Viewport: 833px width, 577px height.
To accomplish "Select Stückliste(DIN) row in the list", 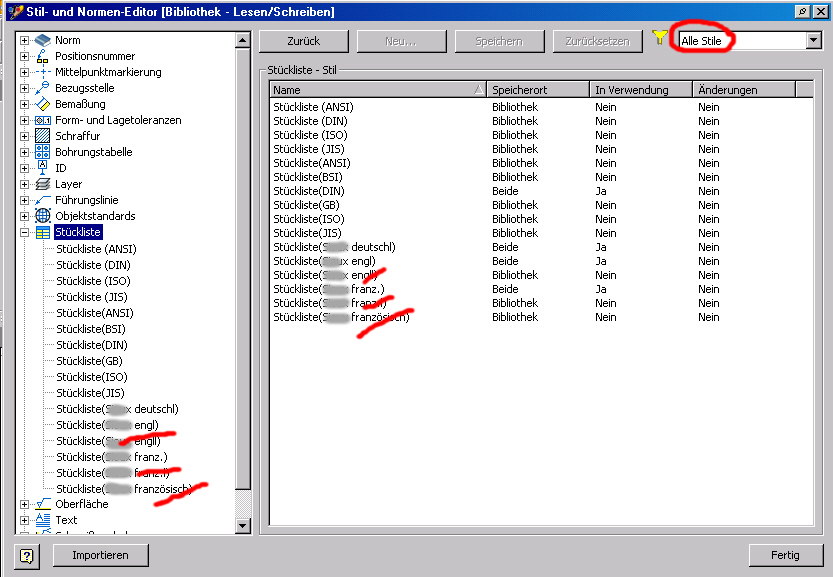I will pos(541,191).
